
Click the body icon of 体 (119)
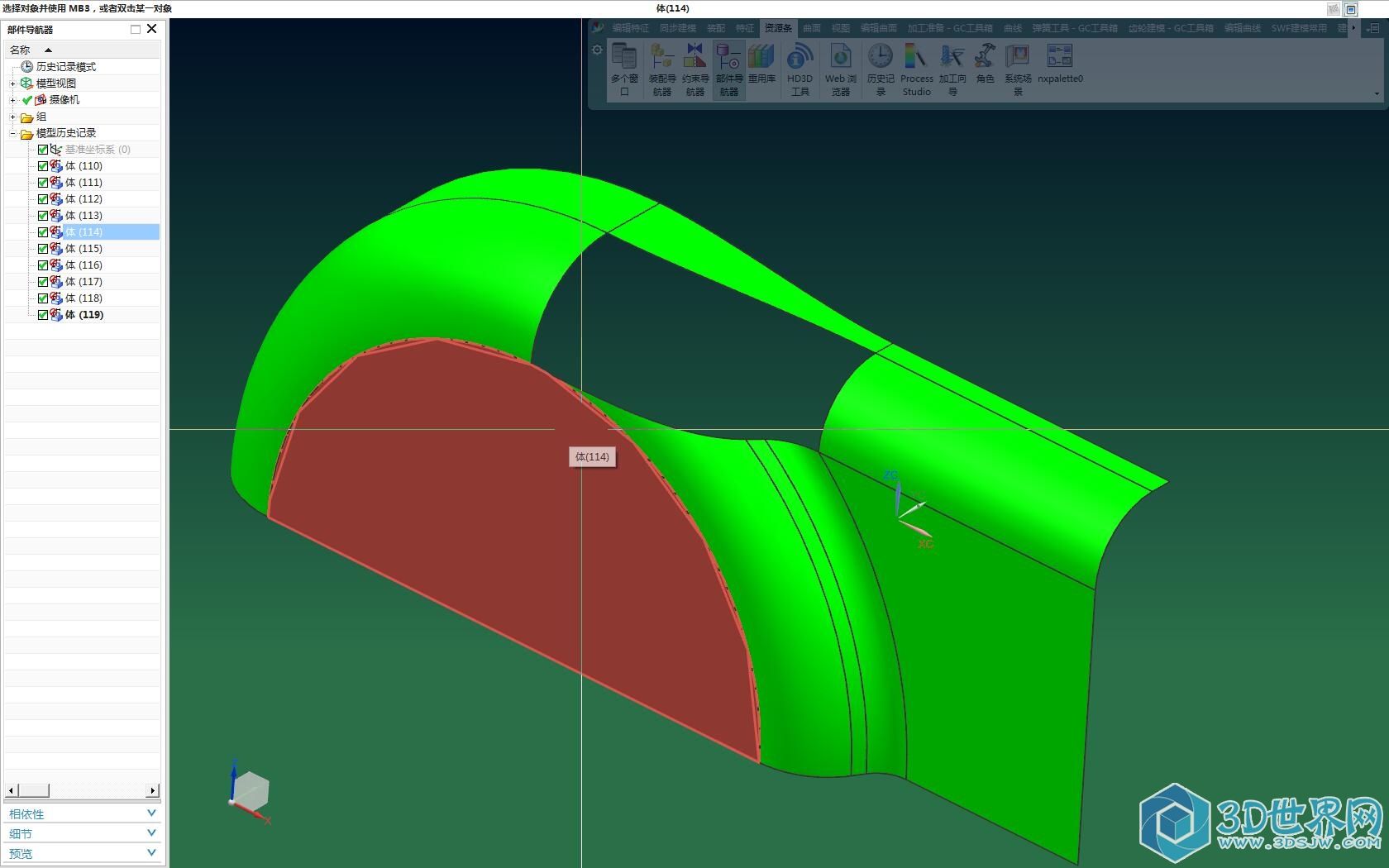pos(56,314)
